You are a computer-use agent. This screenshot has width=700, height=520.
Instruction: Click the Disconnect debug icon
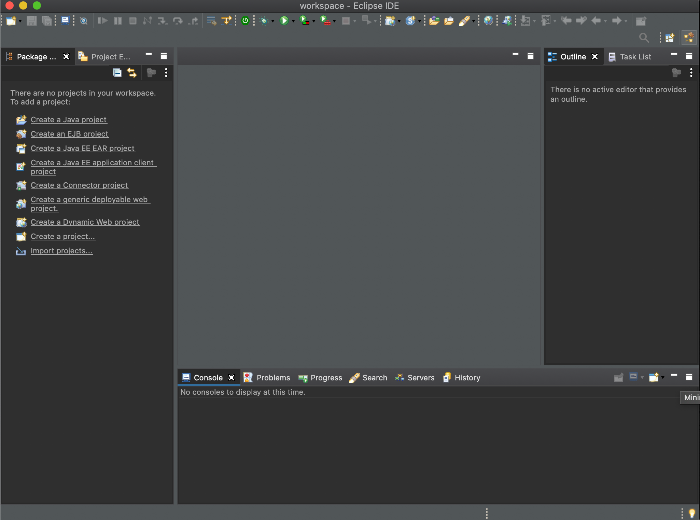[x=147, y=21]
